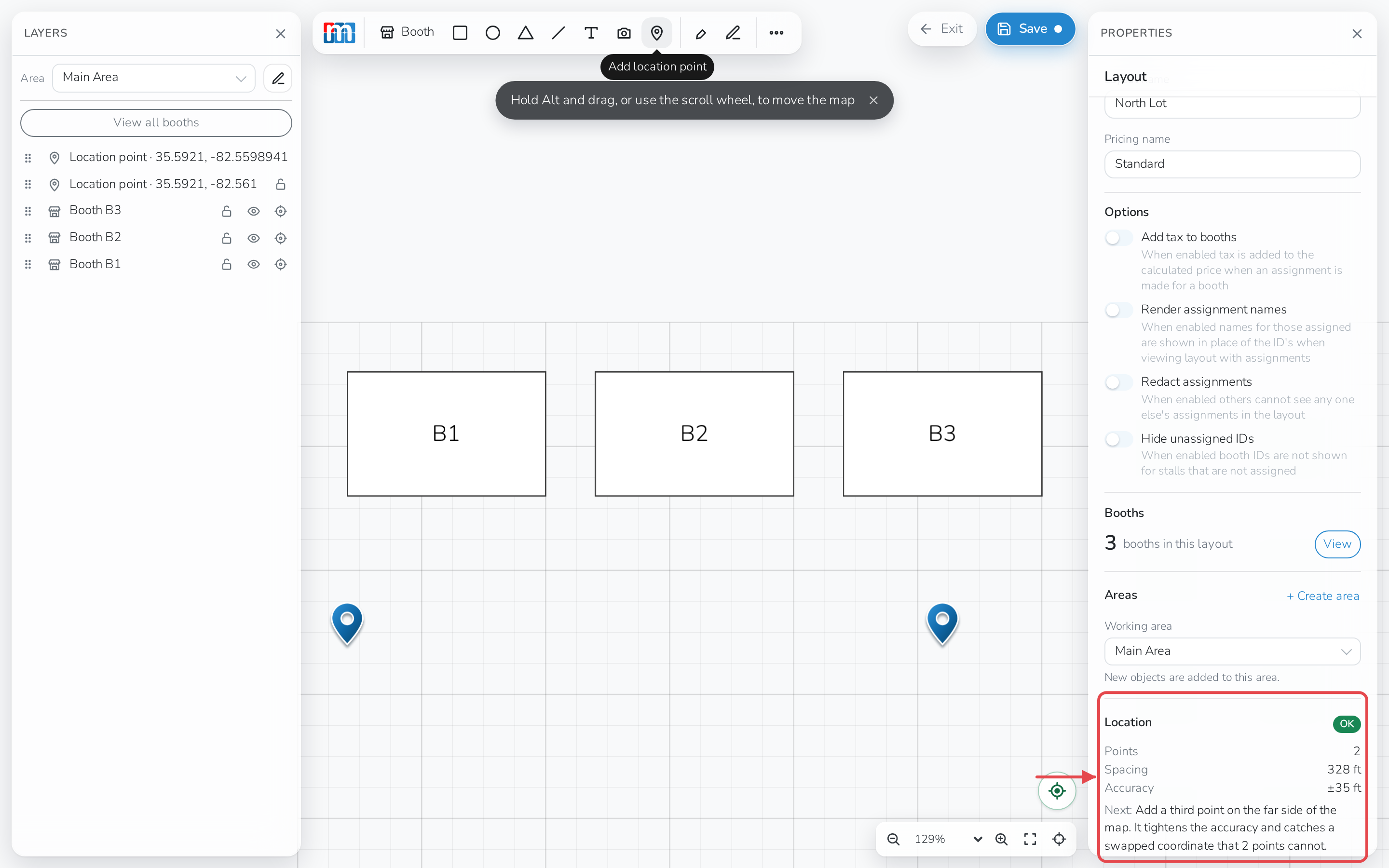Viewport: 1389px width, 868px height.
Task: Click View all booths button
Action: click(156, 123)
